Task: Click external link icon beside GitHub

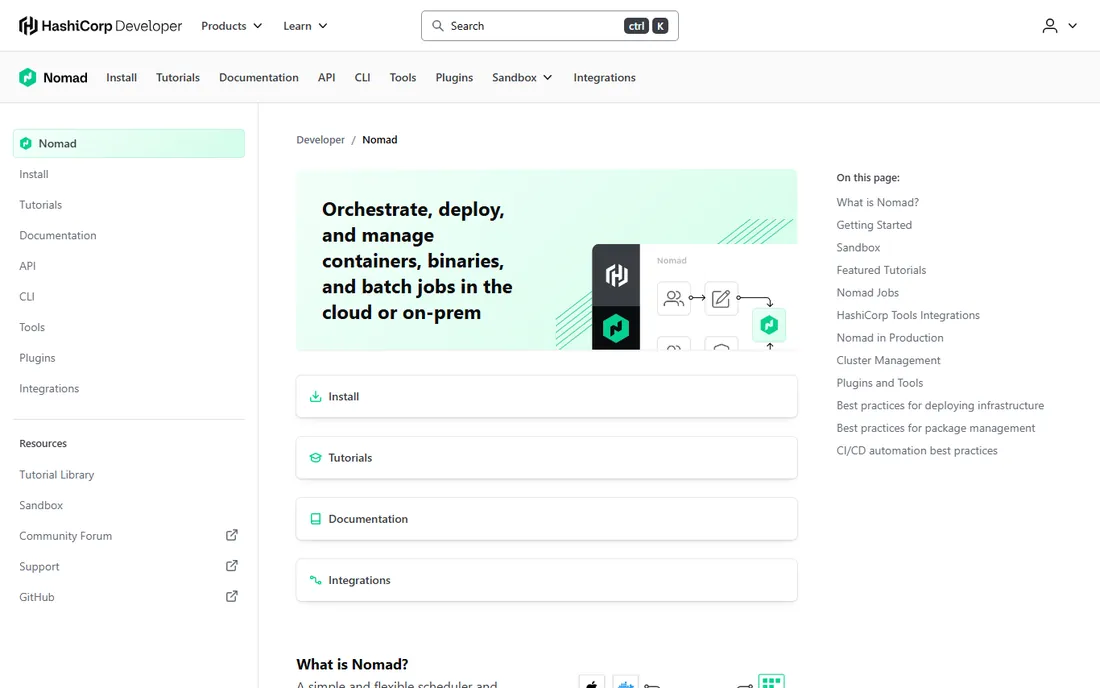Action: [232, 596]
